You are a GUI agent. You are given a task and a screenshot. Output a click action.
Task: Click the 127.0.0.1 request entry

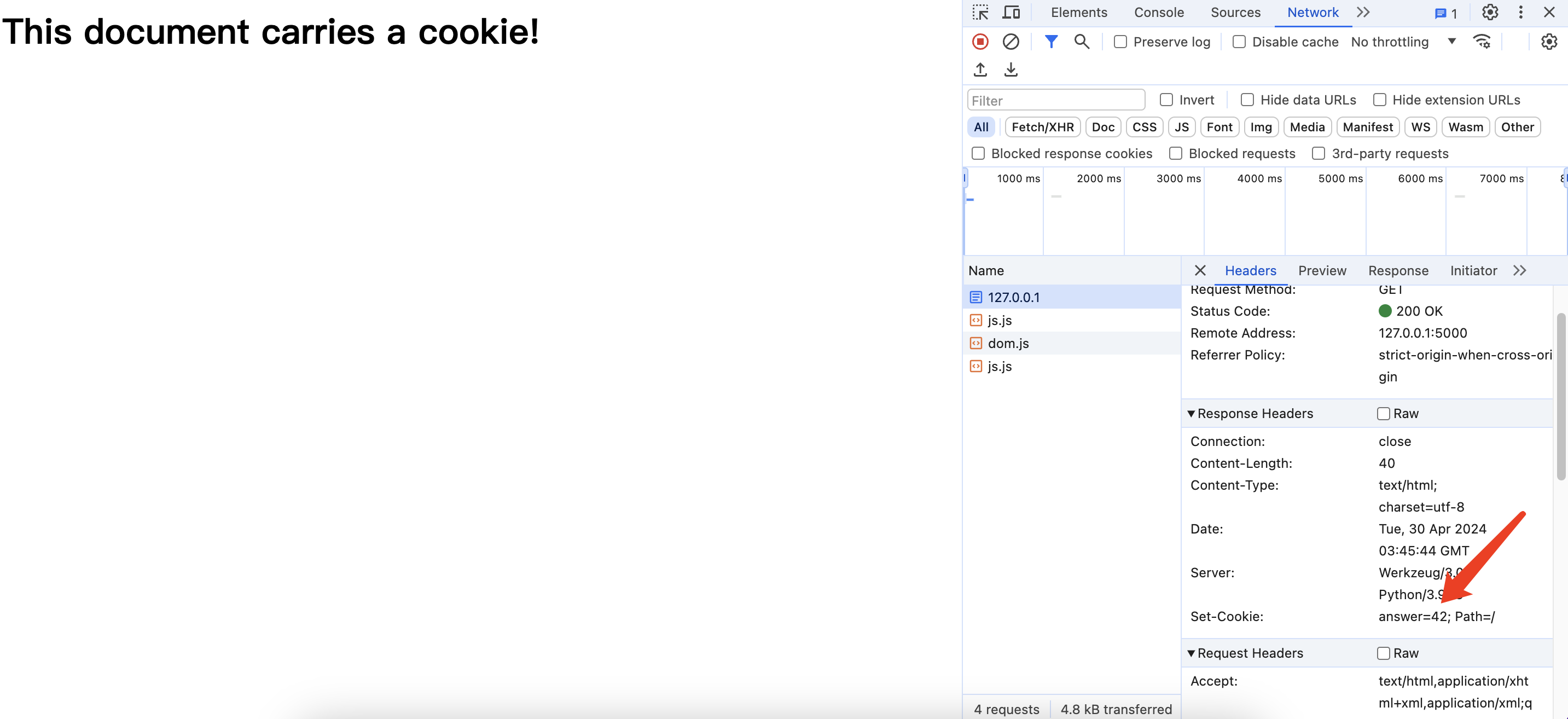point(1013,297)
